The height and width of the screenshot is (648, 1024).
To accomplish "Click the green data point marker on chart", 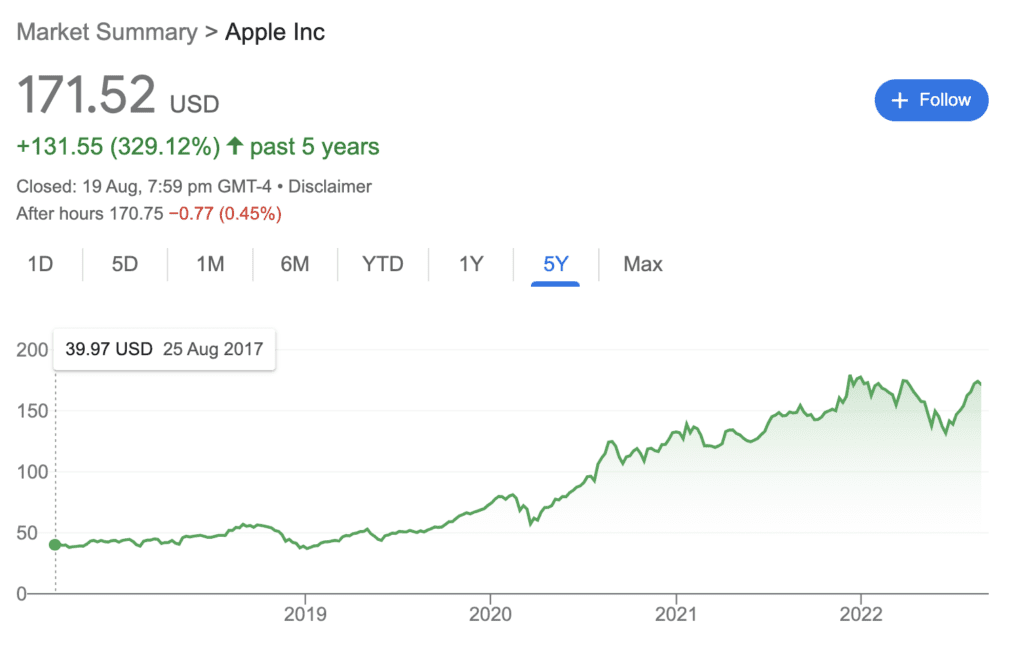I will [56, 544].
